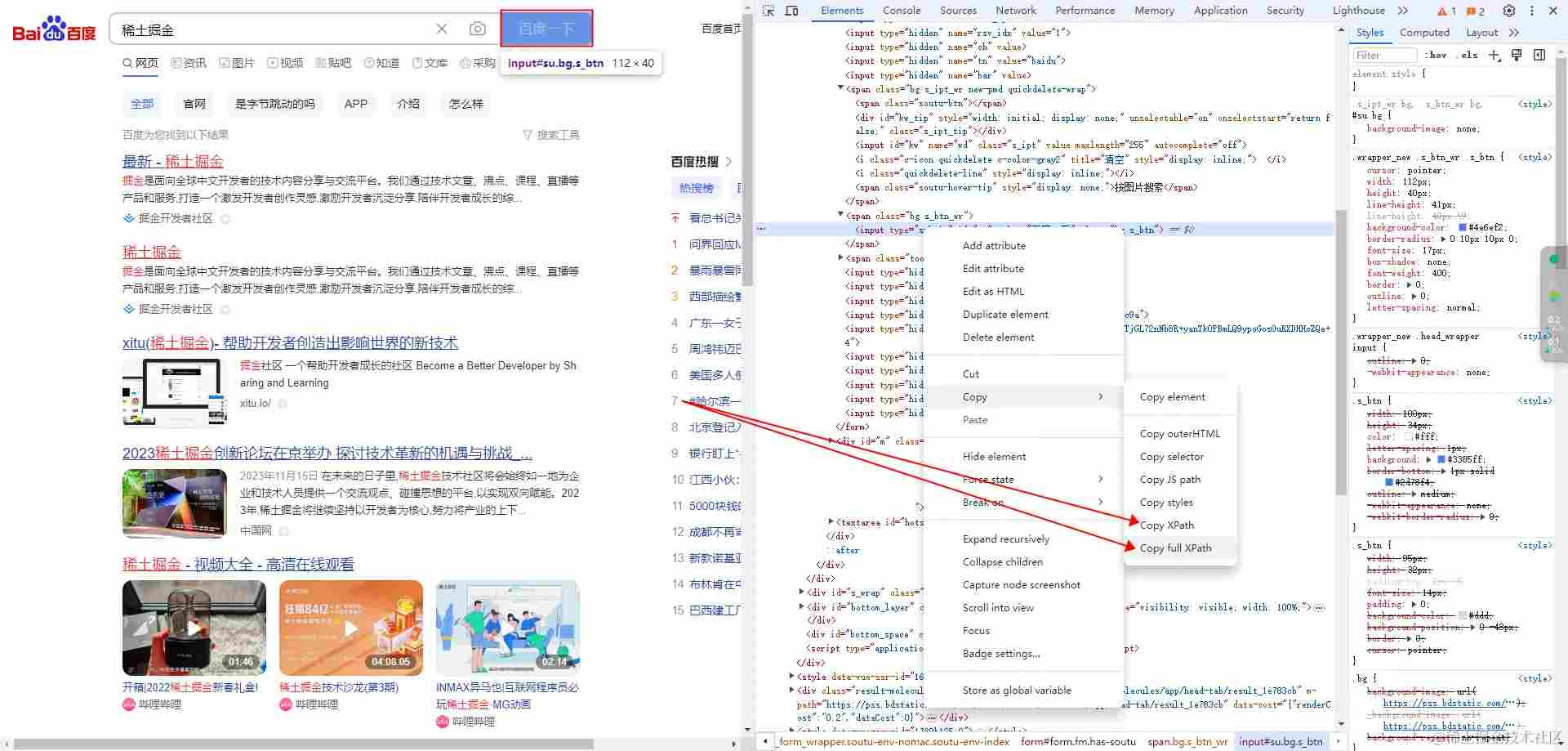Clear the Baidu search box with the X icon
This screenshot has height=751, width=1568.
442,29
